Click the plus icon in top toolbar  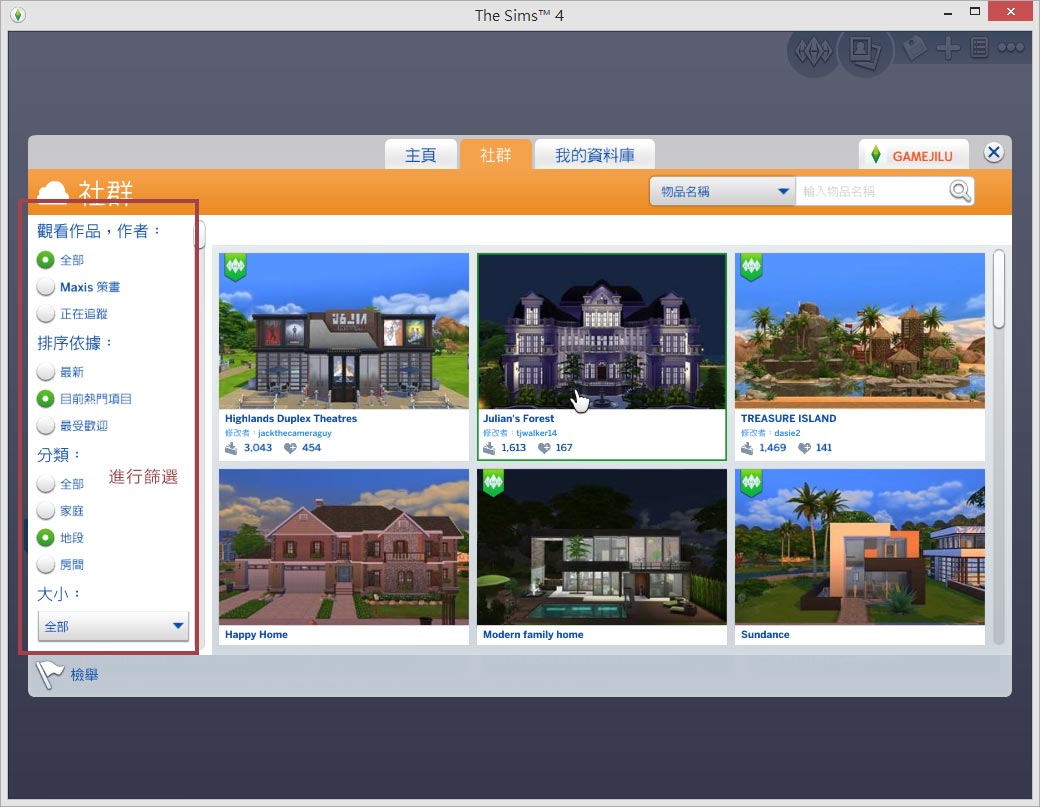click(948, 48)
